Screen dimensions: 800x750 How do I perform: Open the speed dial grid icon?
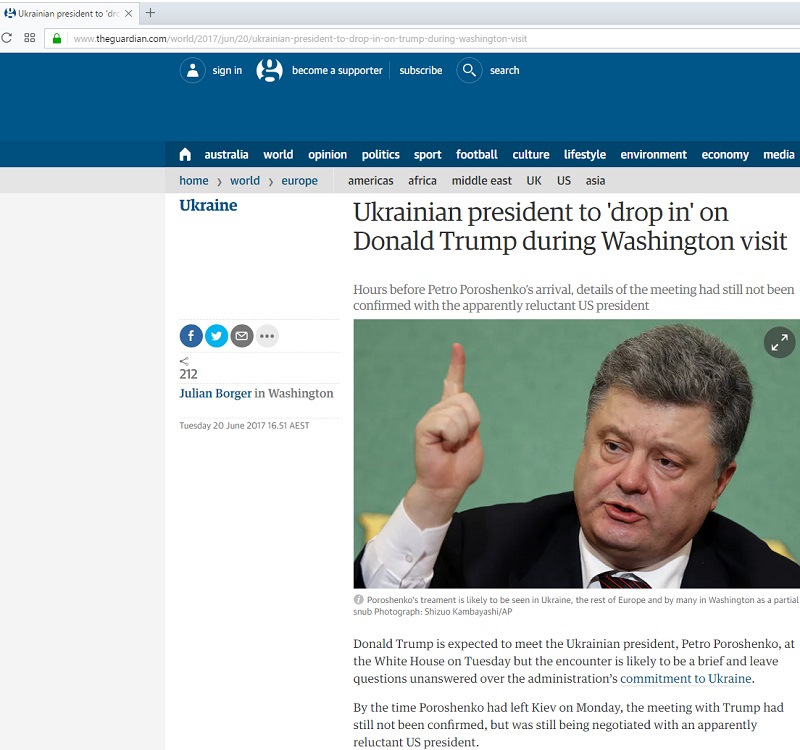pyautogui.click(x=30, y=38)
